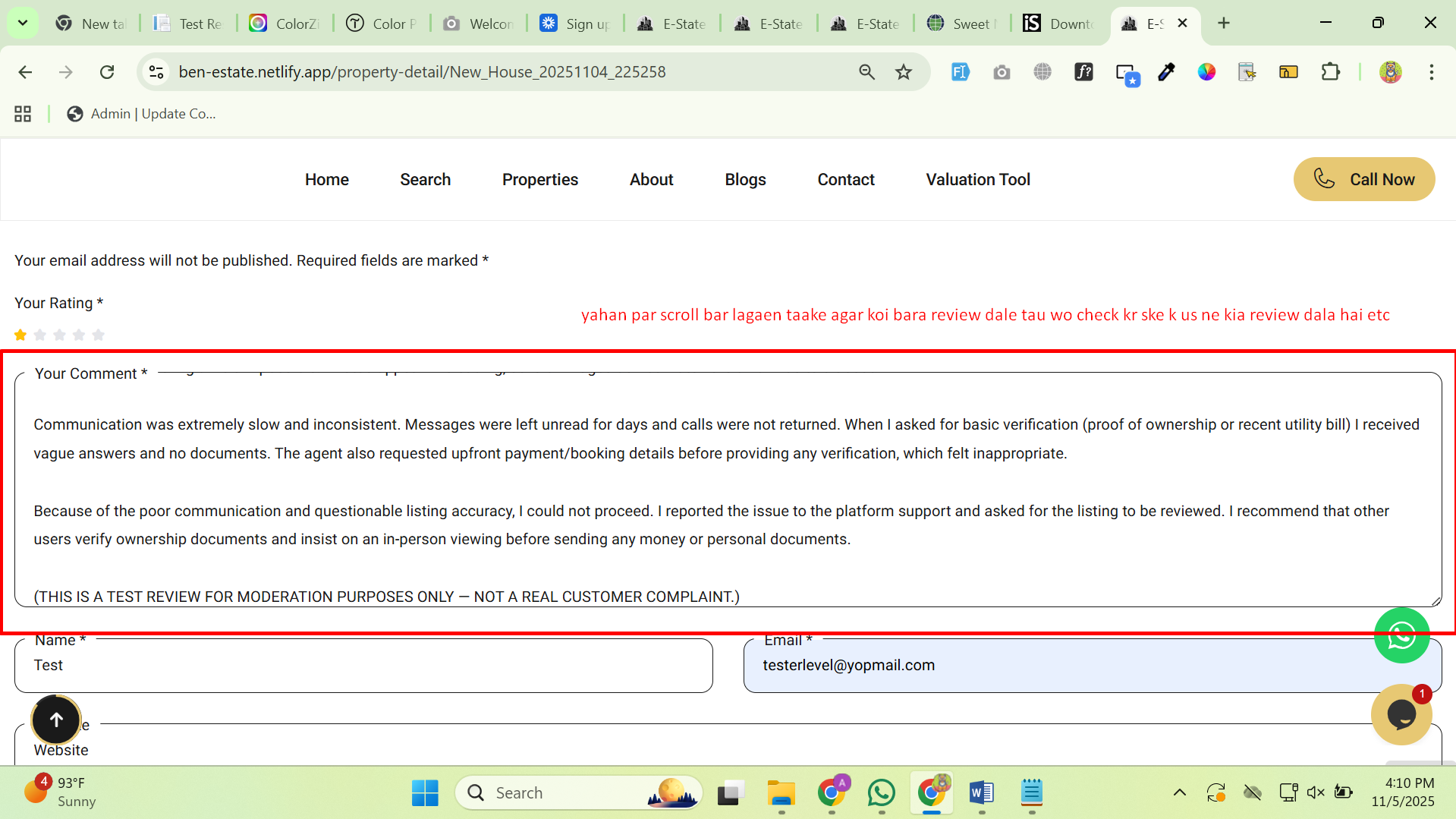
Task: Click the comment box resize handle
Action: (1436, 600)
